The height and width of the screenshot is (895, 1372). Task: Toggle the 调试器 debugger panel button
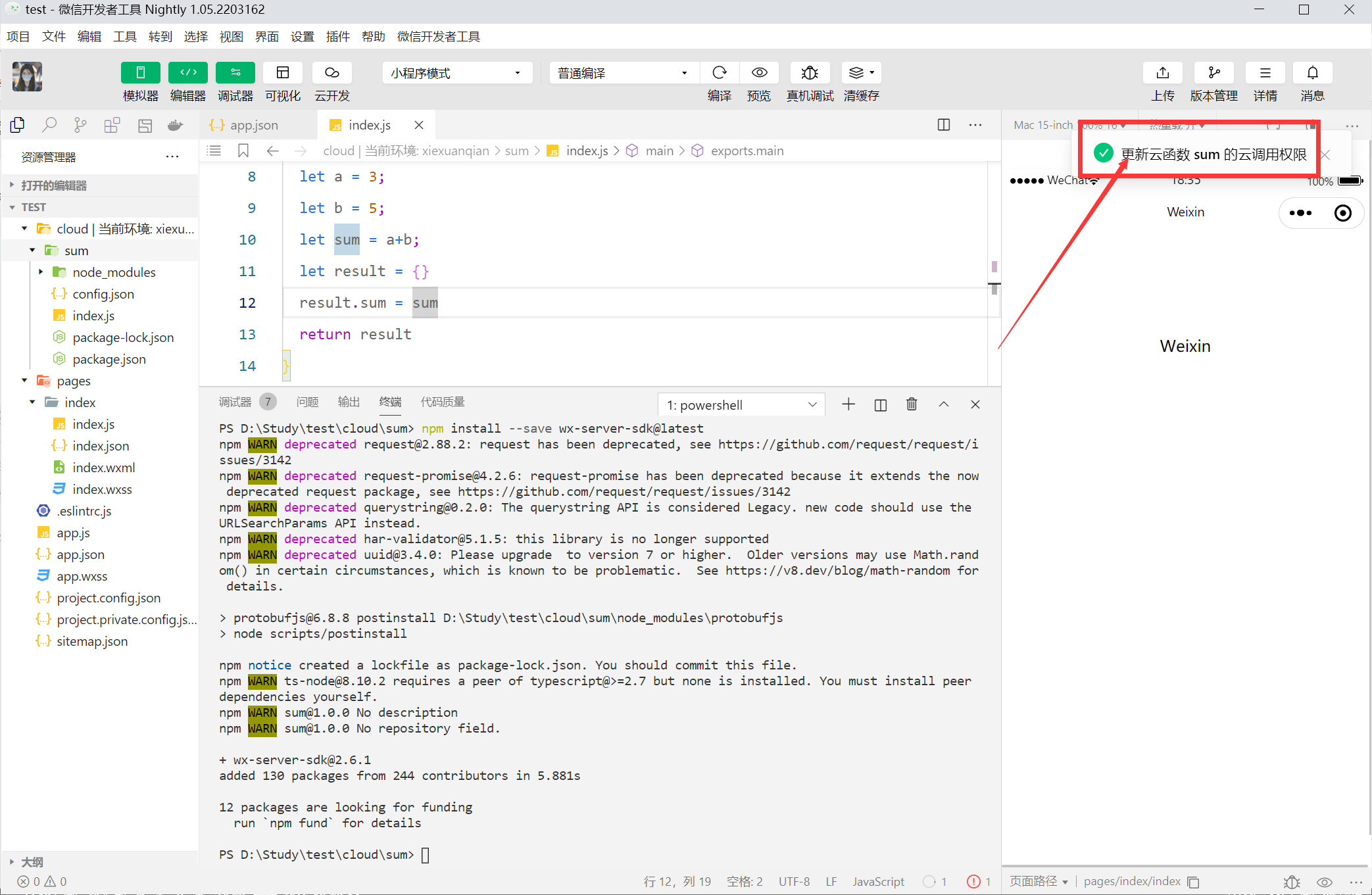(235, 72)
